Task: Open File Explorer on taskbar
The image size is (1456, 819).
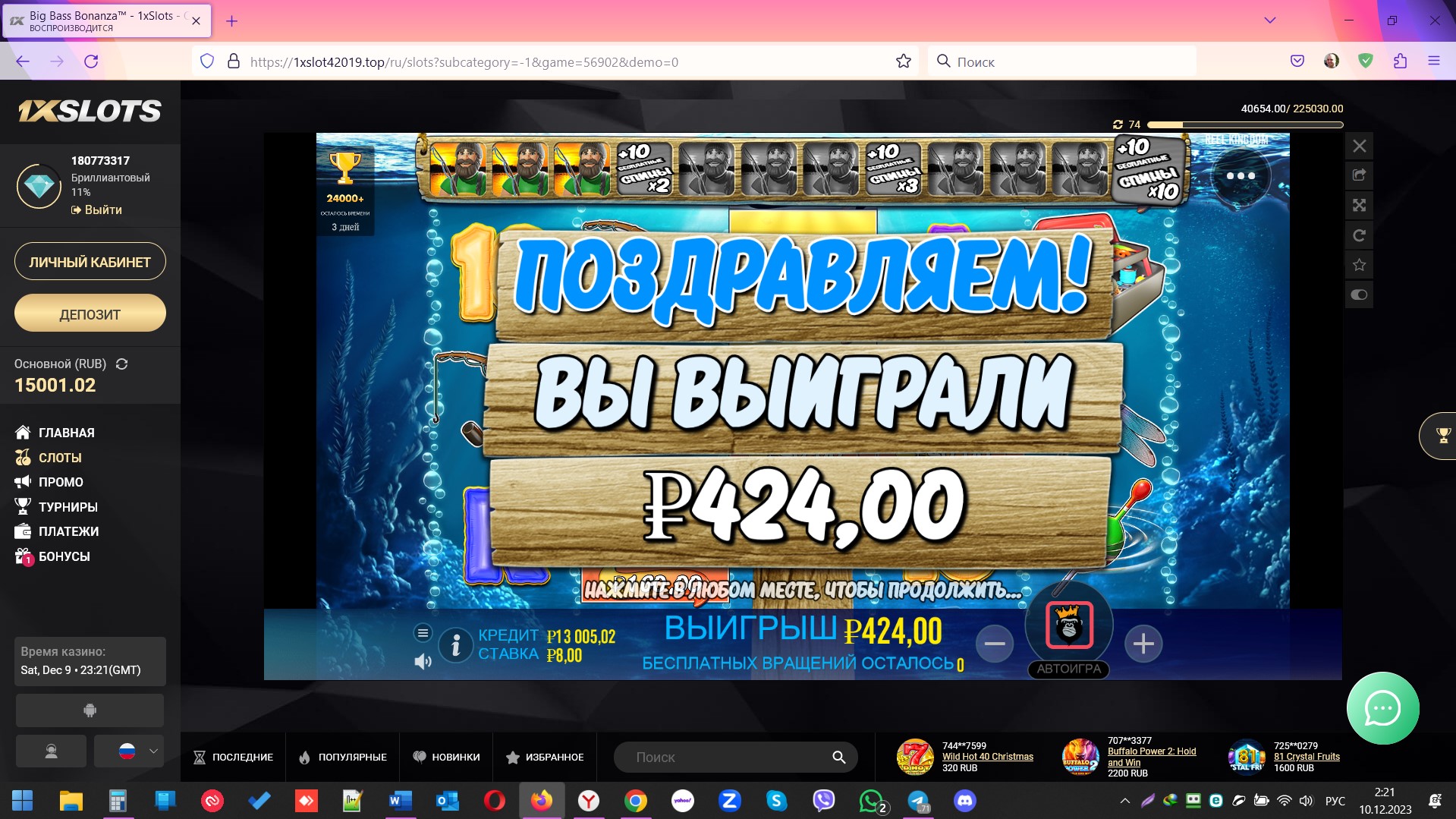Action: [71, 800]
